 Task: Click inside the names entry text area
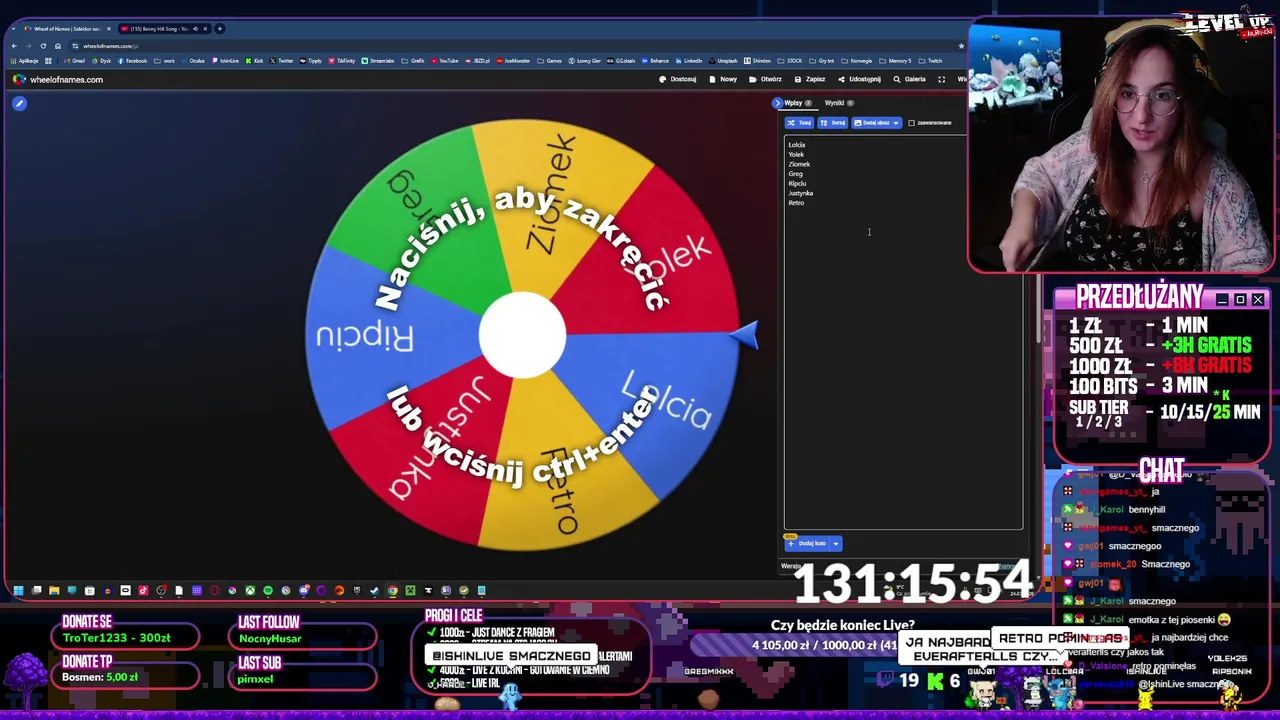click(903, 332)
